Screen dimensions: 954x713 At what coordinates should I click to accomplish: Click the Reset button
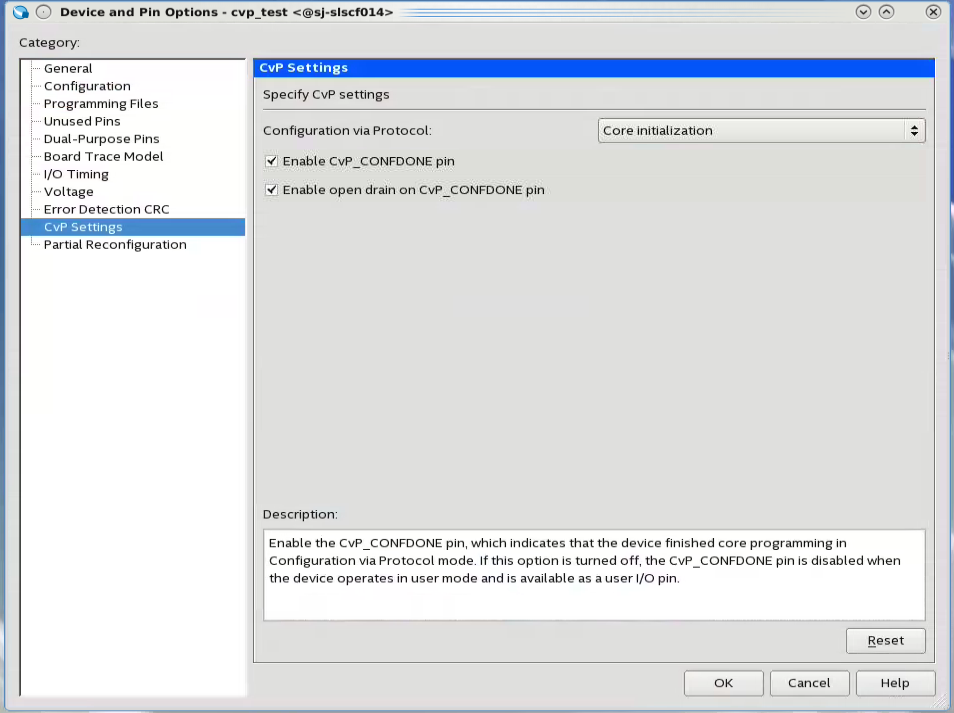[x=885, y=641]
